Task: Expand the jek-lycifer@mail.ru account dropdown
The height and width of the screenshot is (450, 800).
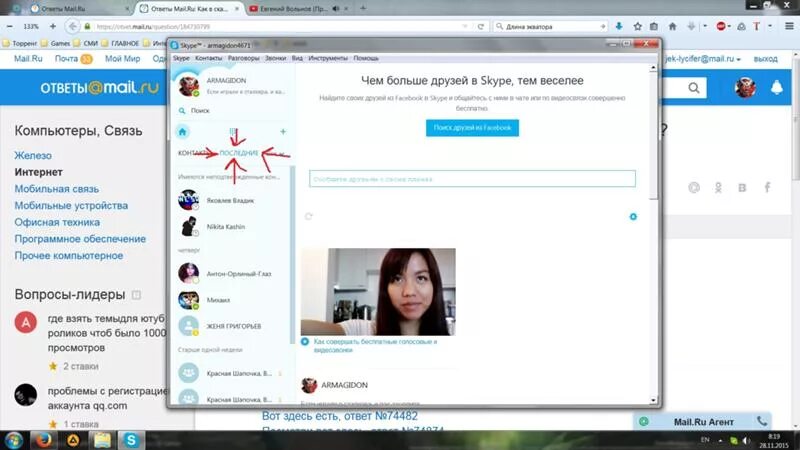Action: point(704,59)
